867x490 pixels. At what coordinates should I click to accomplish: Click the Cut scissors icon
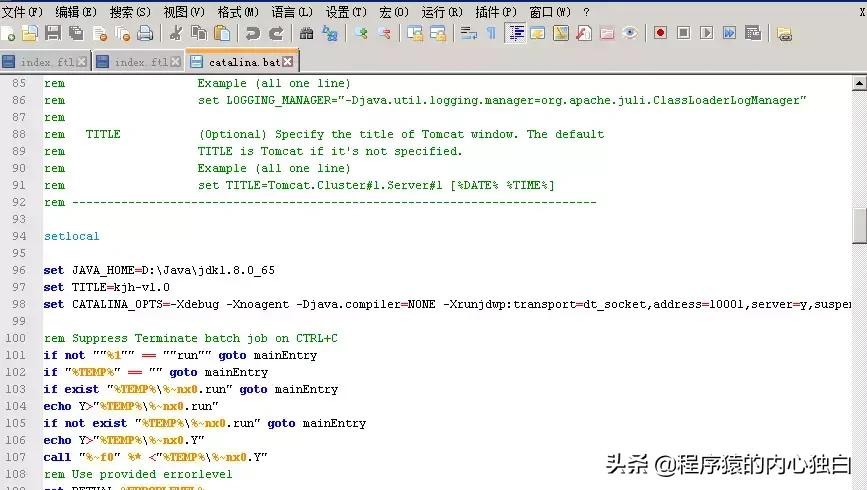tap(176, 33)
